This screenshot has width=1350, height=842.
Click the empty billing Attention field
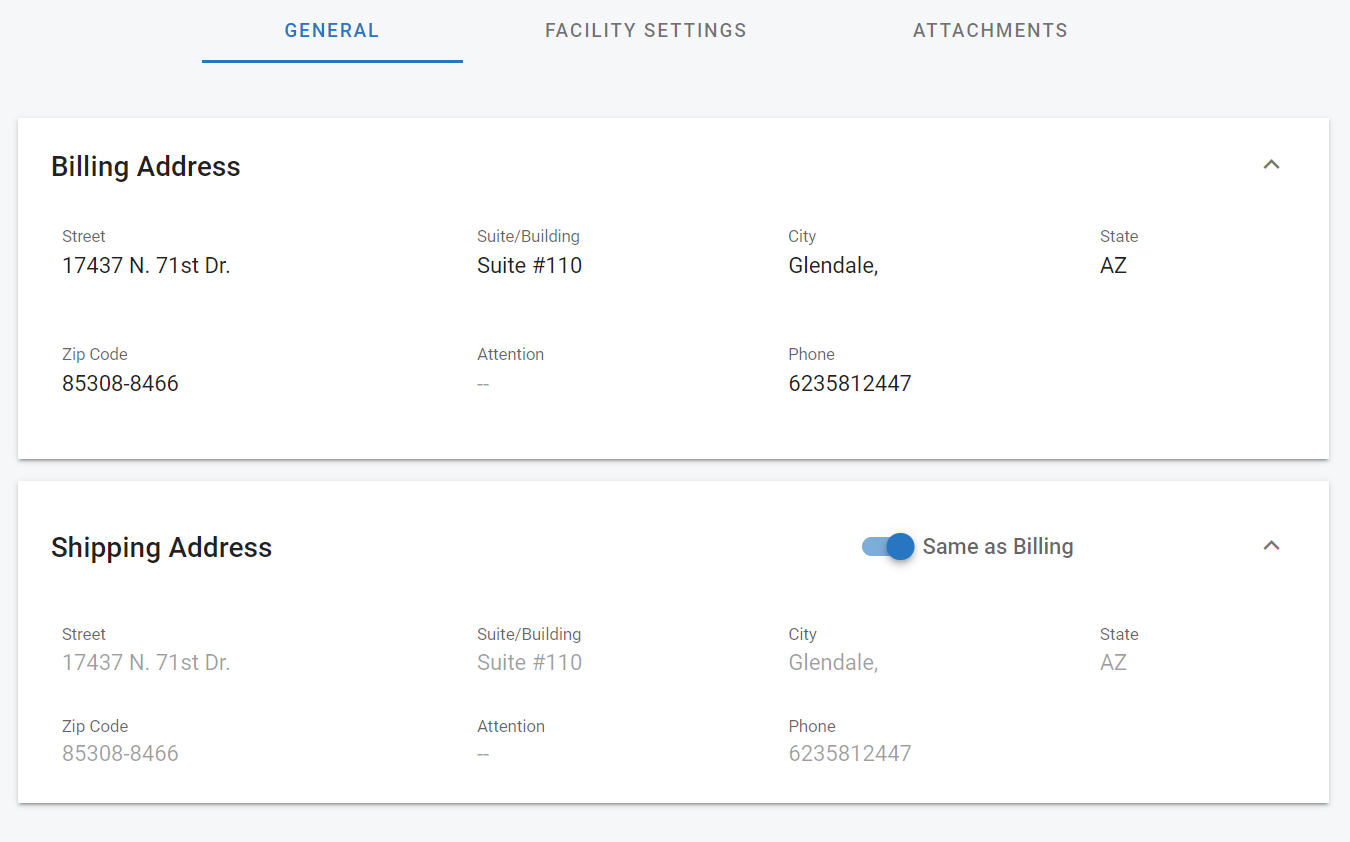point(483,384)
